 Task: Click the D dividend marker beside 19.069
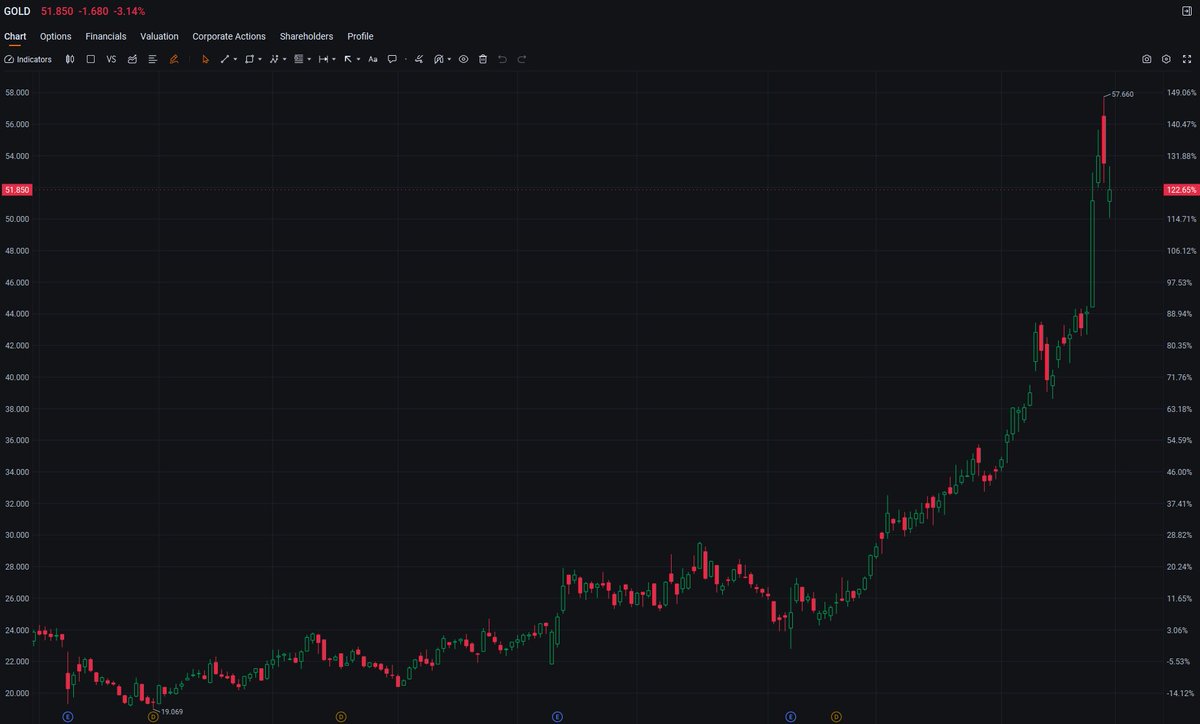(153, 716)
